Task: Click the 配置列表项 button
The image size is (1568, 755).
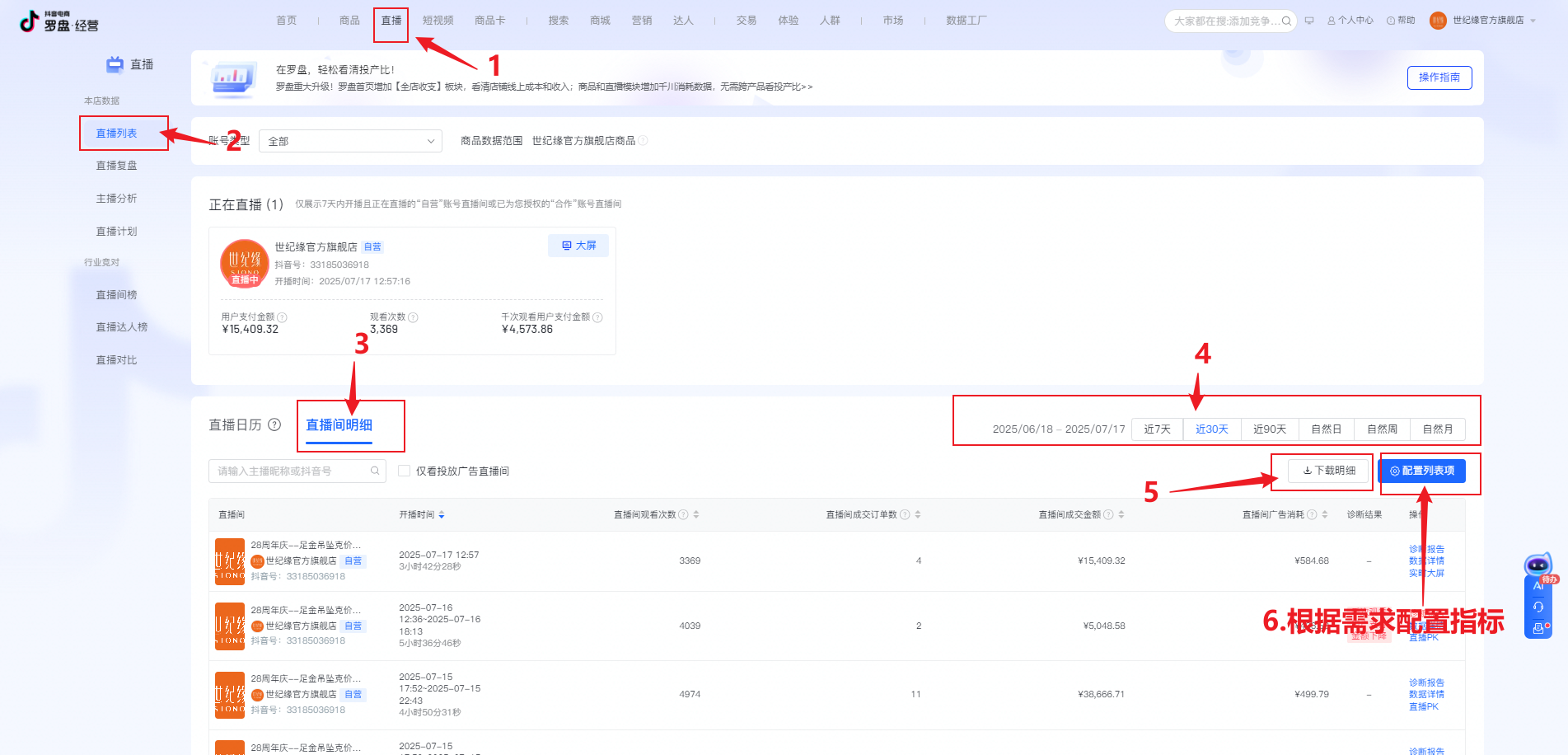Action: (1421, 471)
